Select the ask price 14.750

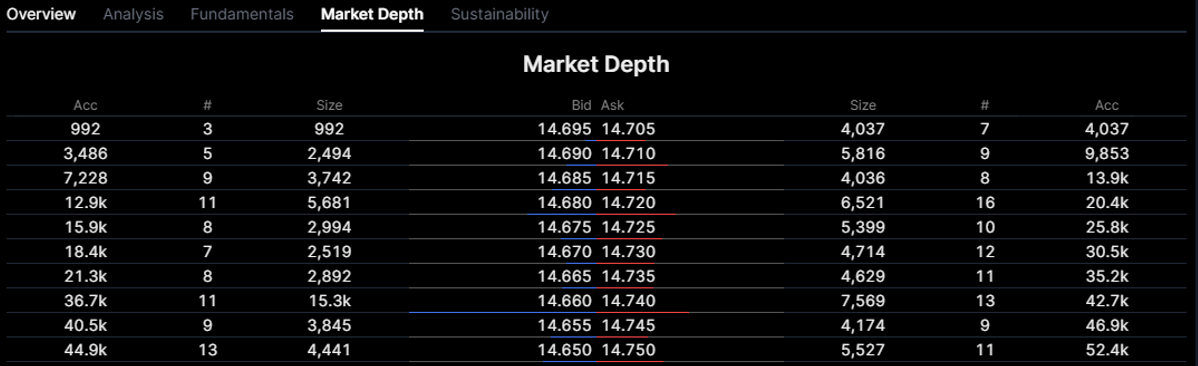[628, 350]
